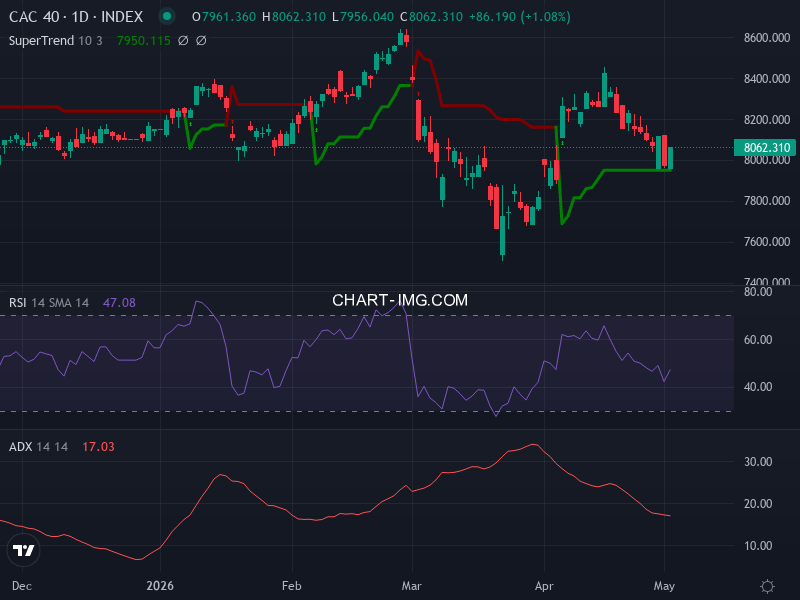
Task: Click the 8600.000 price axis label
Action: tap(767, 38)
